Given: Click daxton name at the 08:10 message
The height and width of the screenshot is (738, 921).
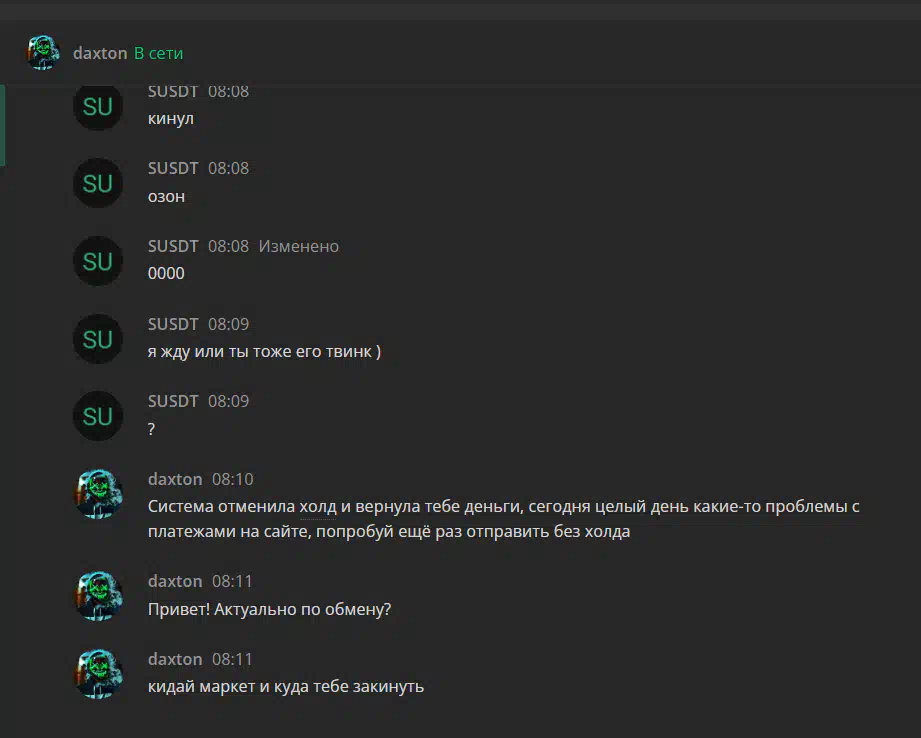Looking at the screenshot, I should pos(175,479).
